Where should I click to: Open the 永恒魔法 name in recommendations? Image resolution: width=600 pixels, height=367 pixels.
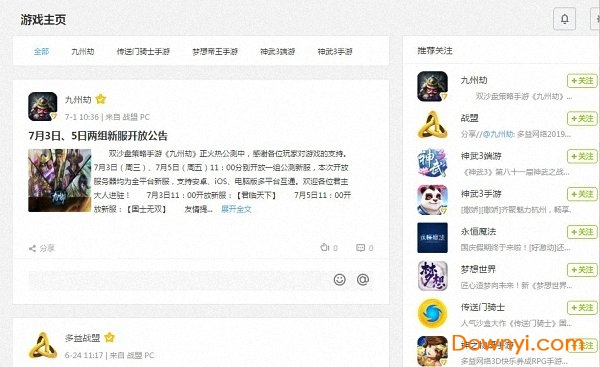478,231
